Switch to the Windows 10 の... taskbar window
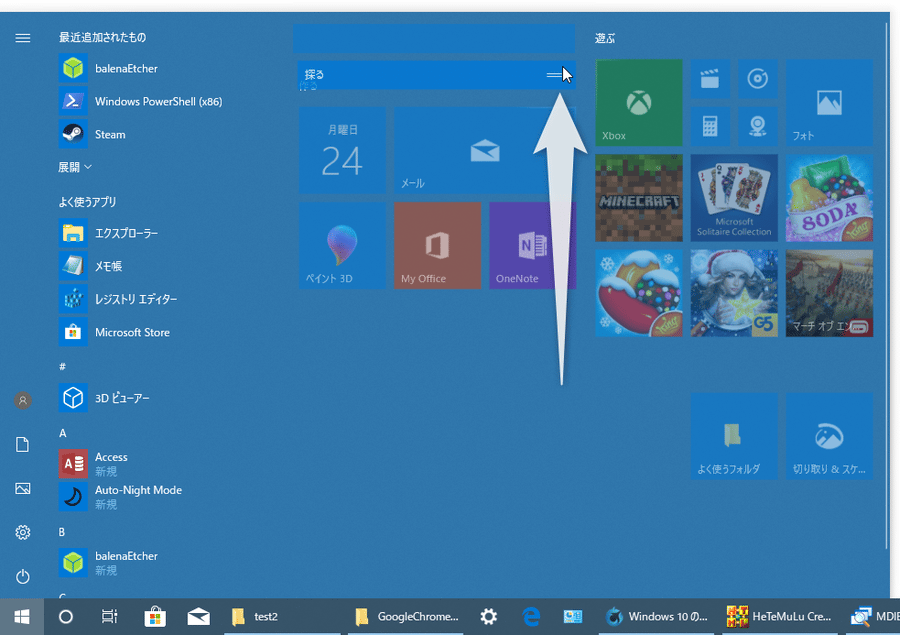The width and height of the screenshot is (900, 635). [x=657, y=617]
